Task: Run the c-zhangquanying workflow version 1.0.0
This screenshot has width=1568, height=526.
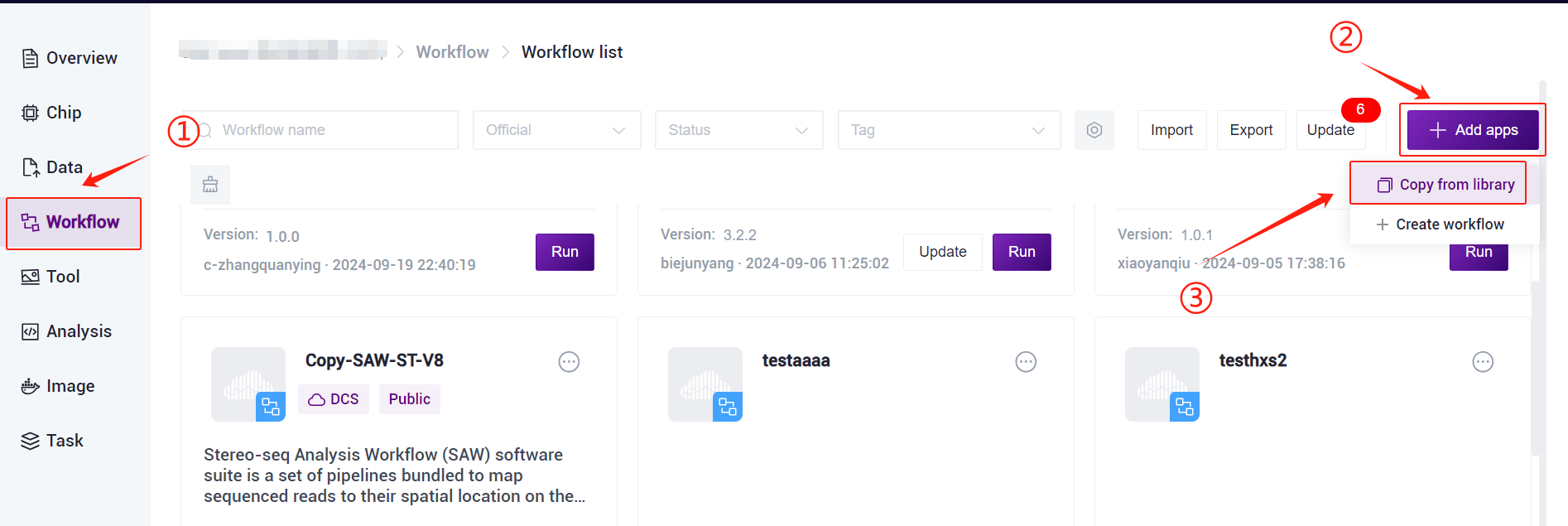Action: (565, 252)
